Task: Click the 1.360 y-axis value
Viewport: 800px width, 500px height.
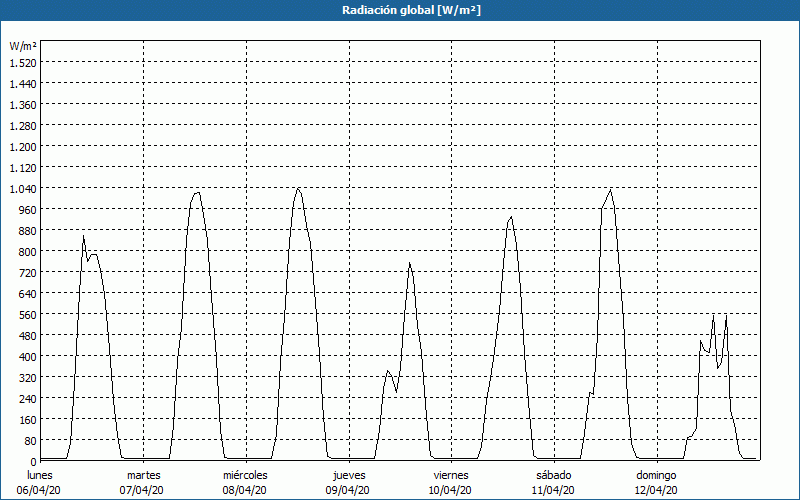Action: pyautogui.click(x=23, y=105)
